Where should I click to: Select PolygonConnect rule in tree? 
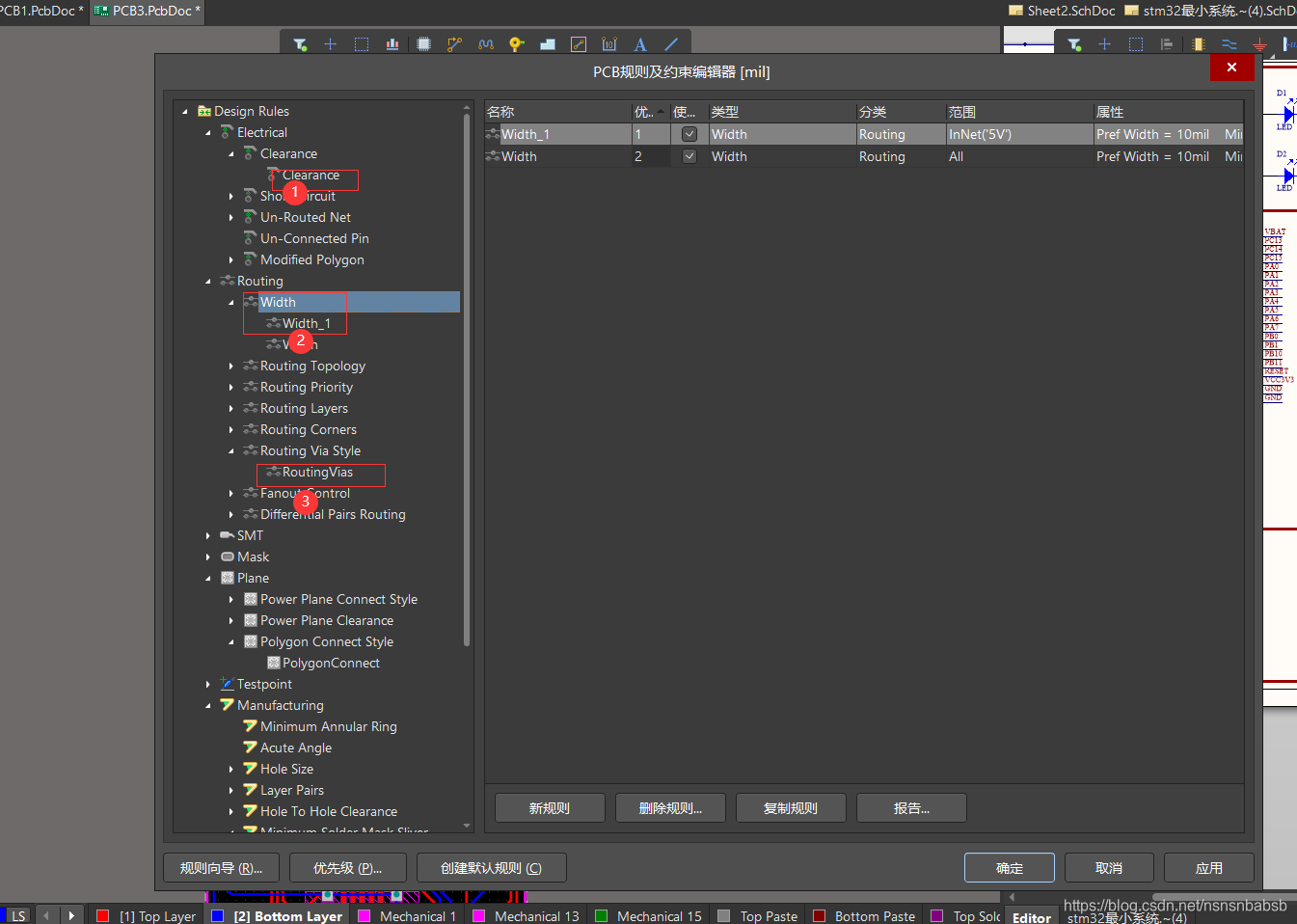click(x=331, y=663)
